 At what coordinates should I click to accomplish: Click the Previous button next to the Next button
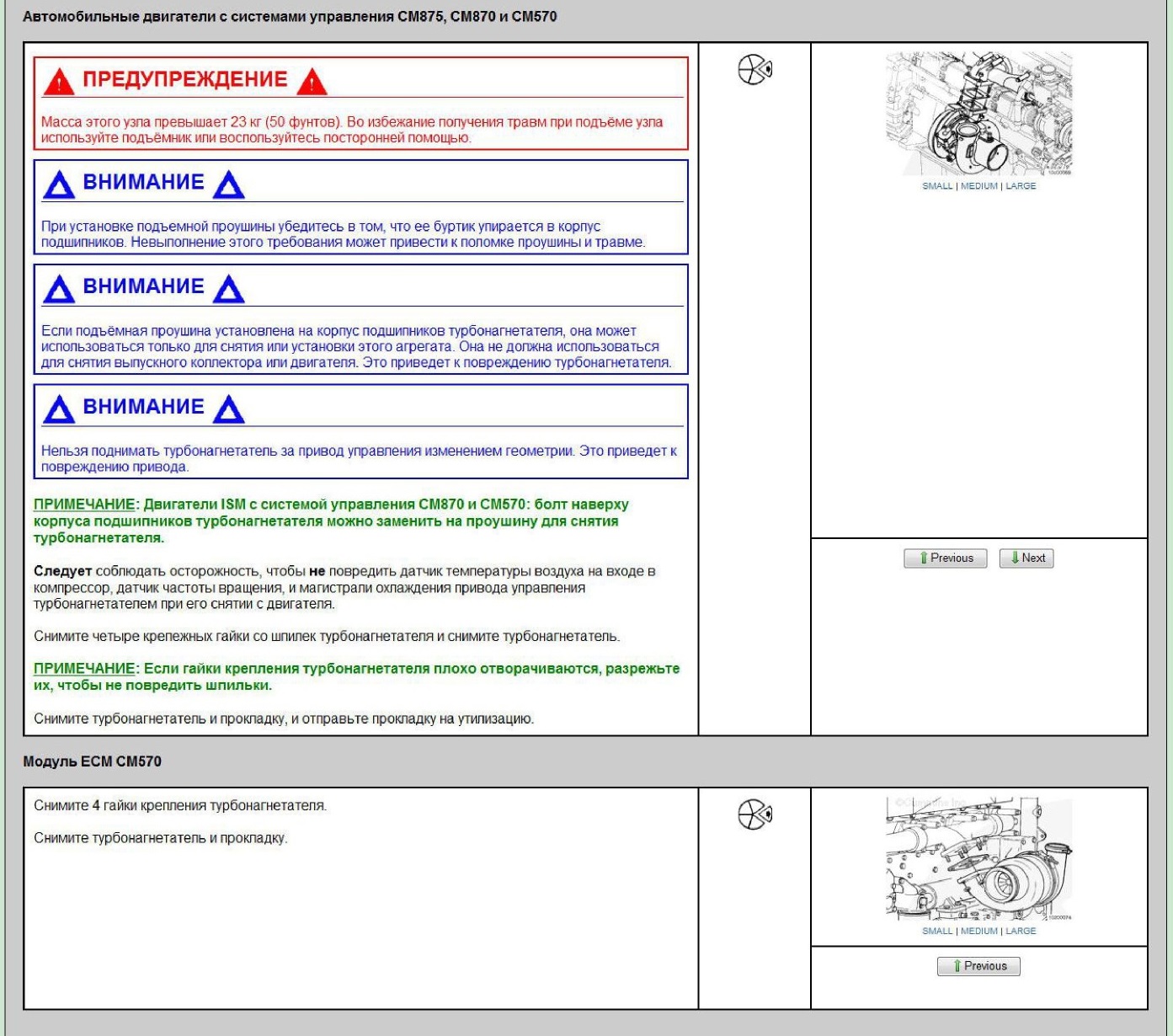point(946,558)
